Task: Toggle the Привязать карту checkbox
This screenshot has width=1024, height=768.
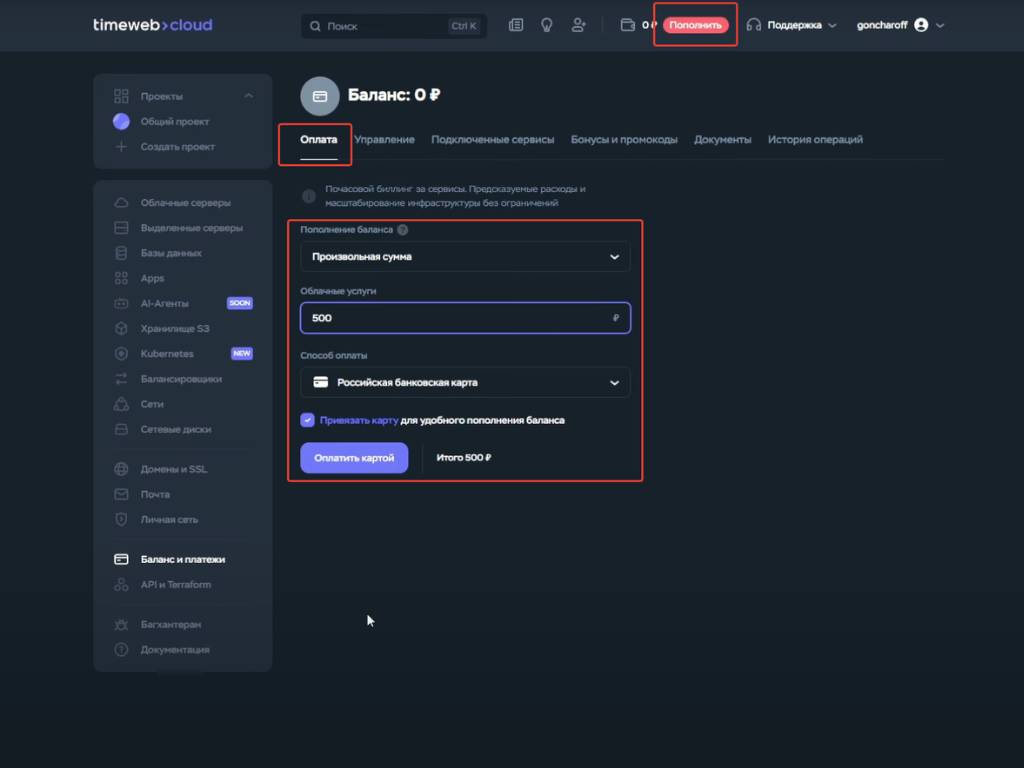Action: [308, 420]
